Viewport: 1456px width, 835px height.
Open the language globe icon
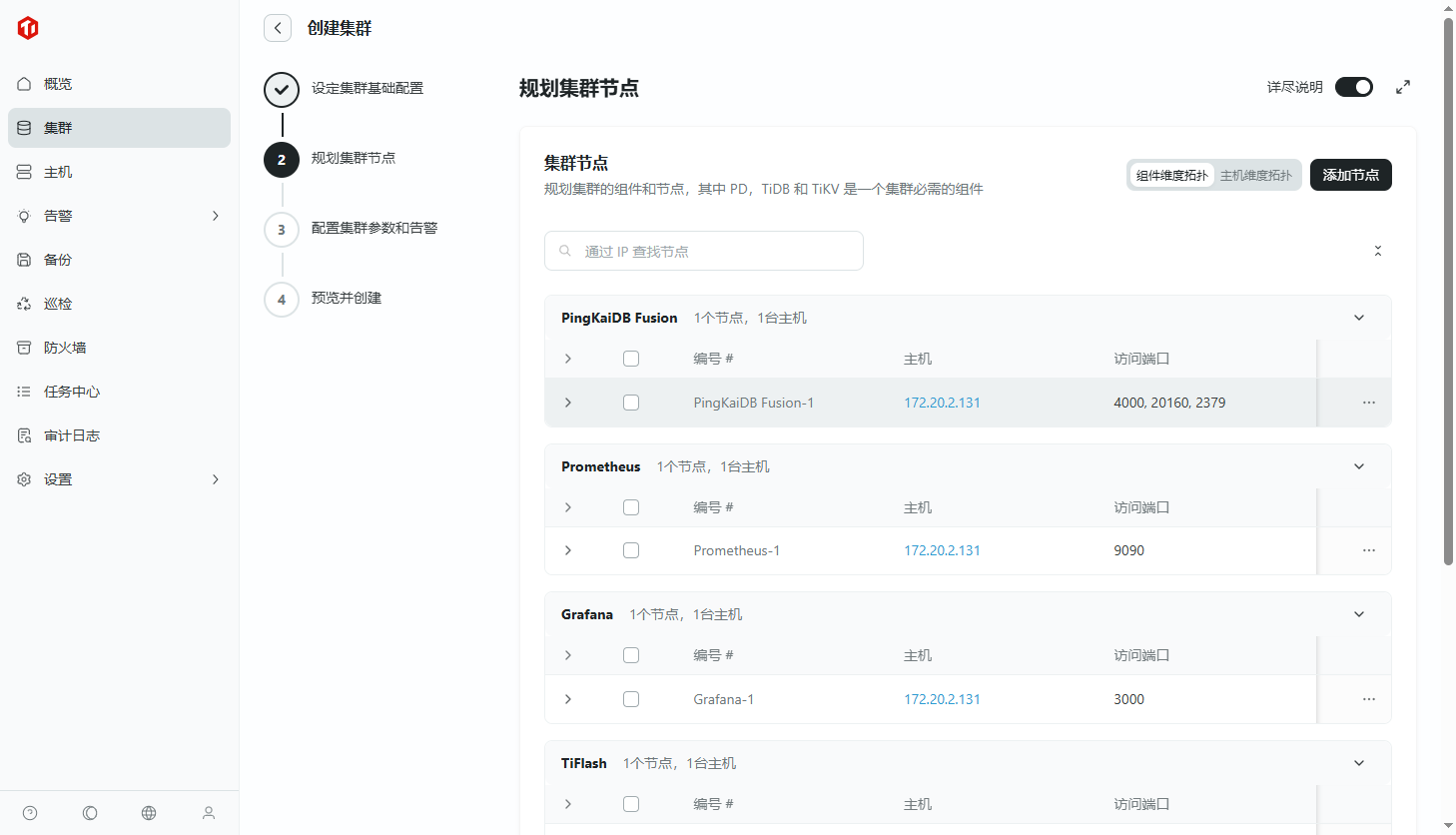[x=149, y=813]
